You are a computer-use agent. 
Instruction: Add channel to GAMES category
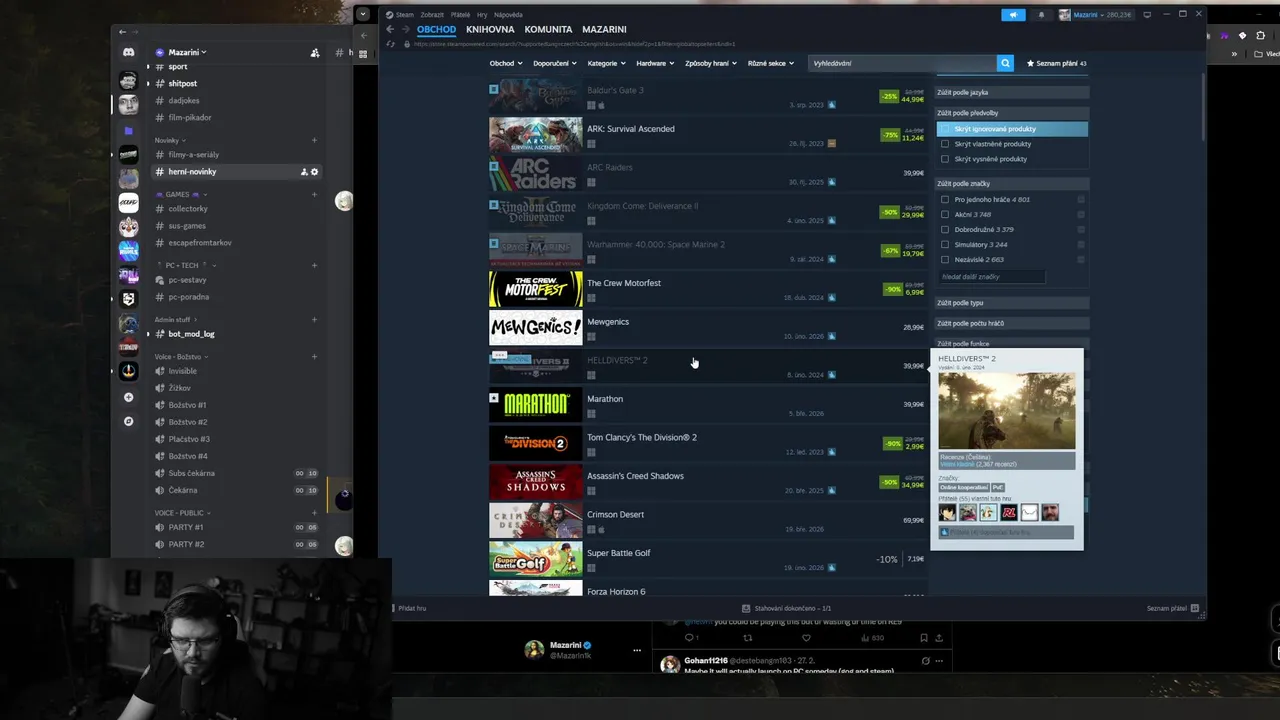(x=314, y=194)
